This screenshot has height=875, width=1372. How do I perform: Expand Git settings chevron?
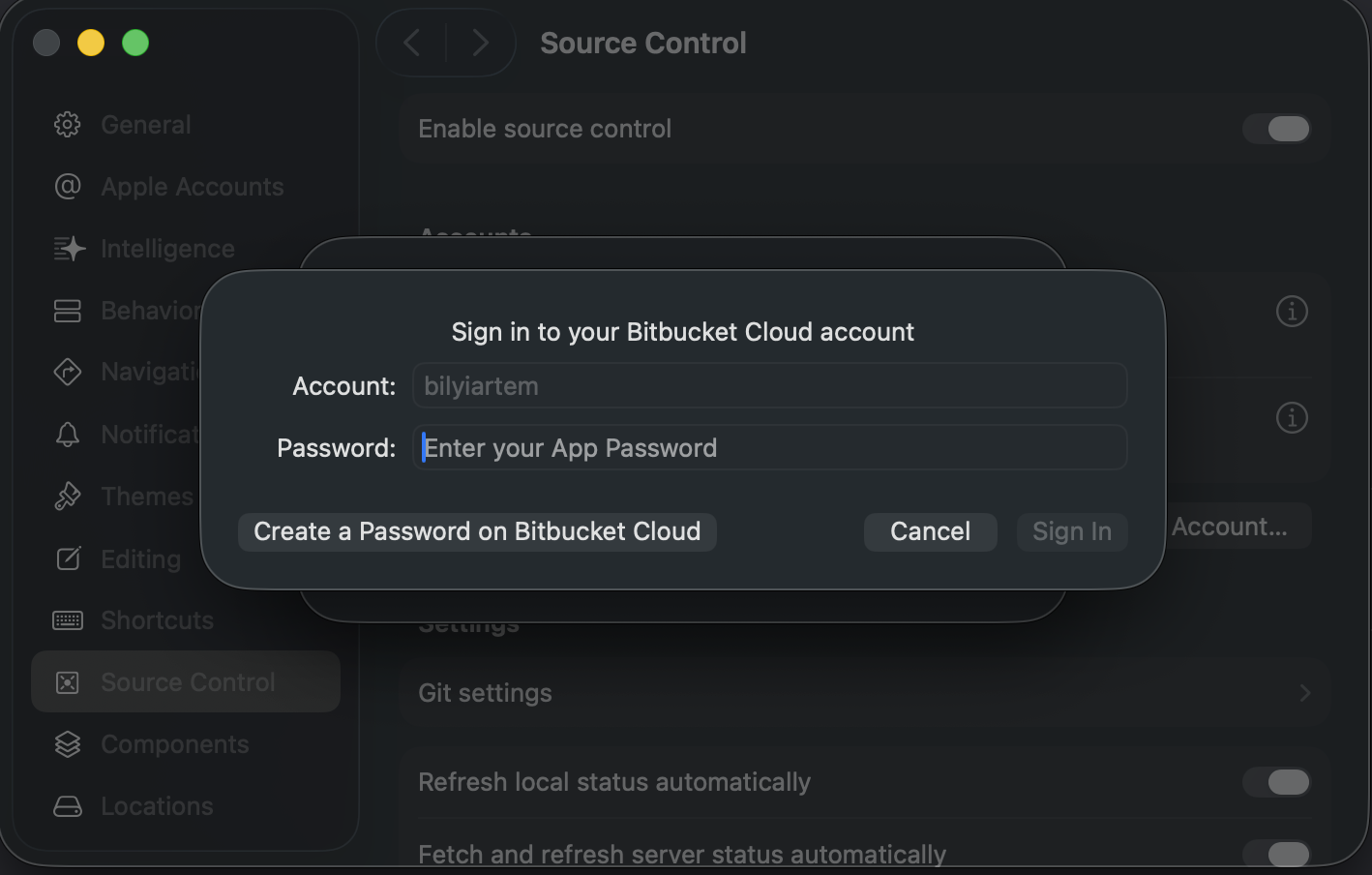point(1304,693)
